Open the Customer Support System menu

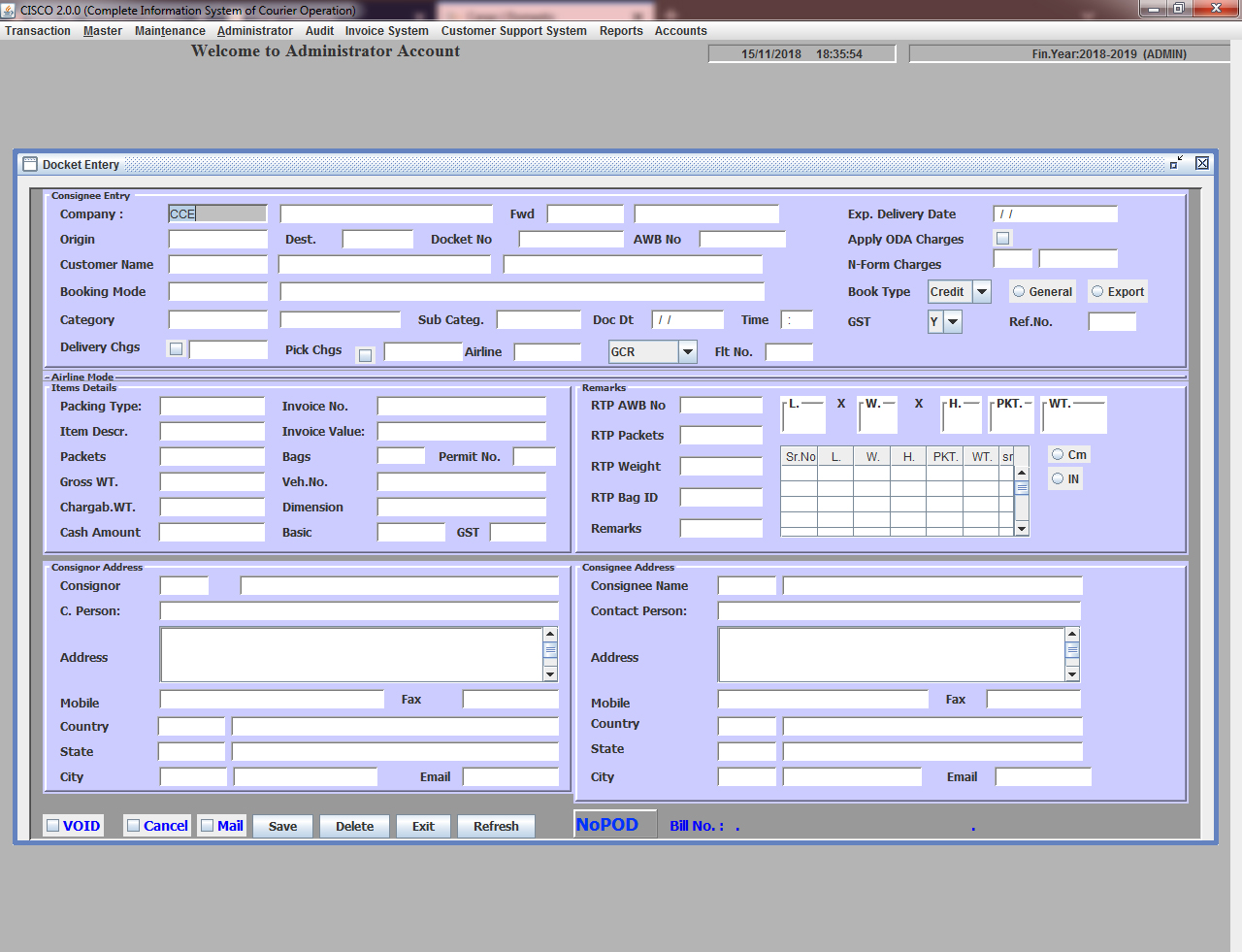(x=514, y=31)
